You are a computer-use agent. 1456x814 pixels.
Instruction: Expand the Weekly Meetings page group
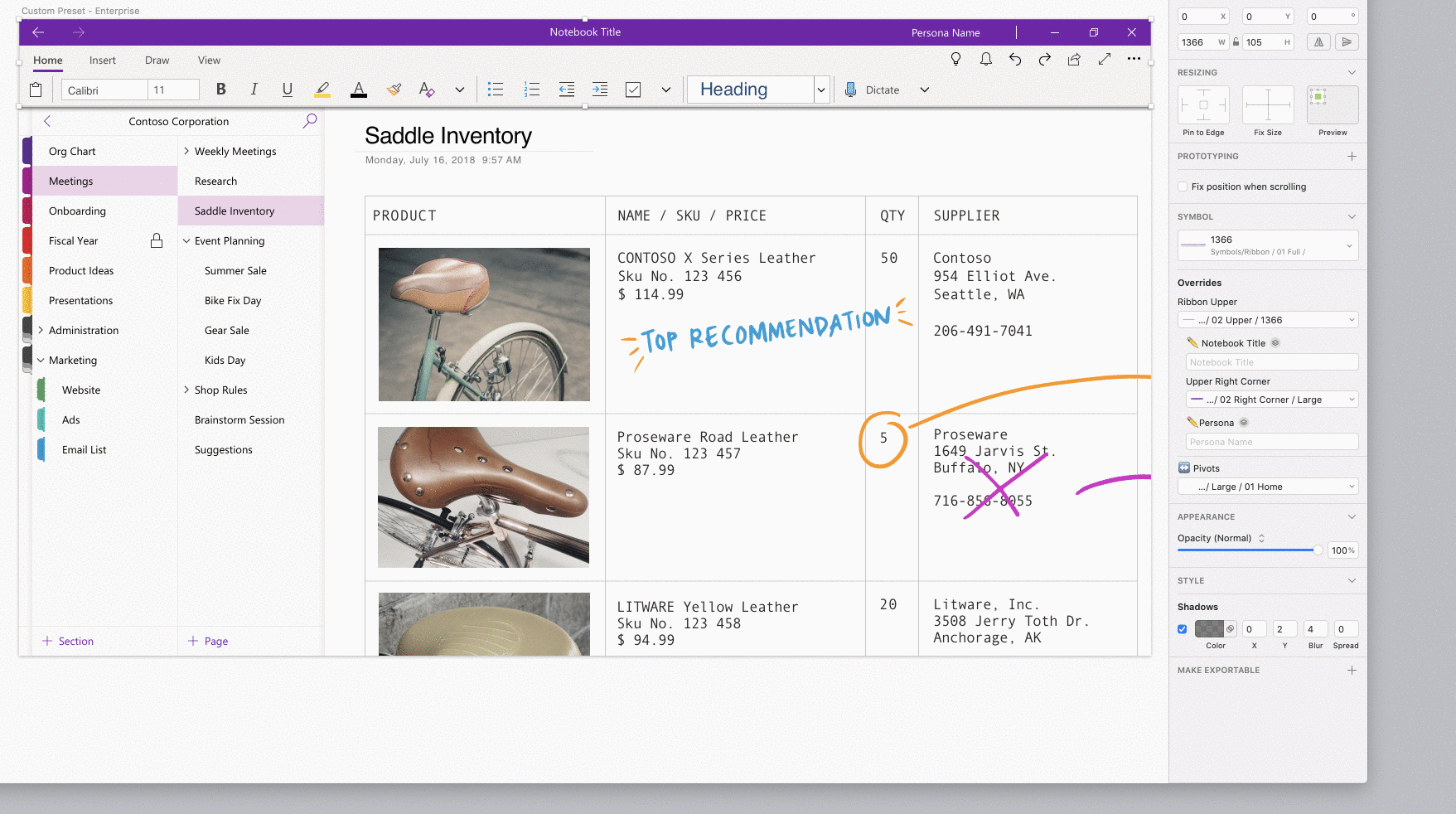click(186, 151)
